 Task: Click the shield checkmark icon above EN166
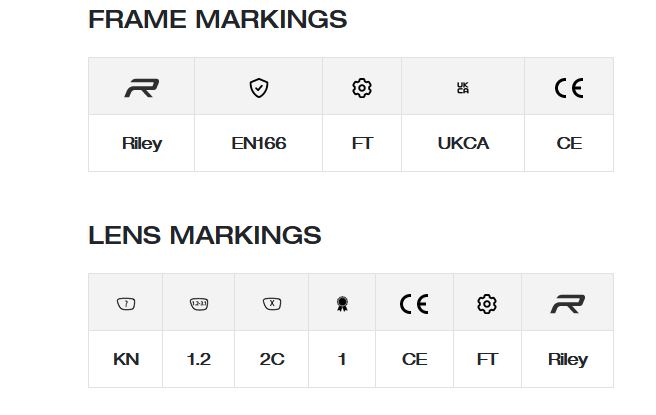point(259,88)
